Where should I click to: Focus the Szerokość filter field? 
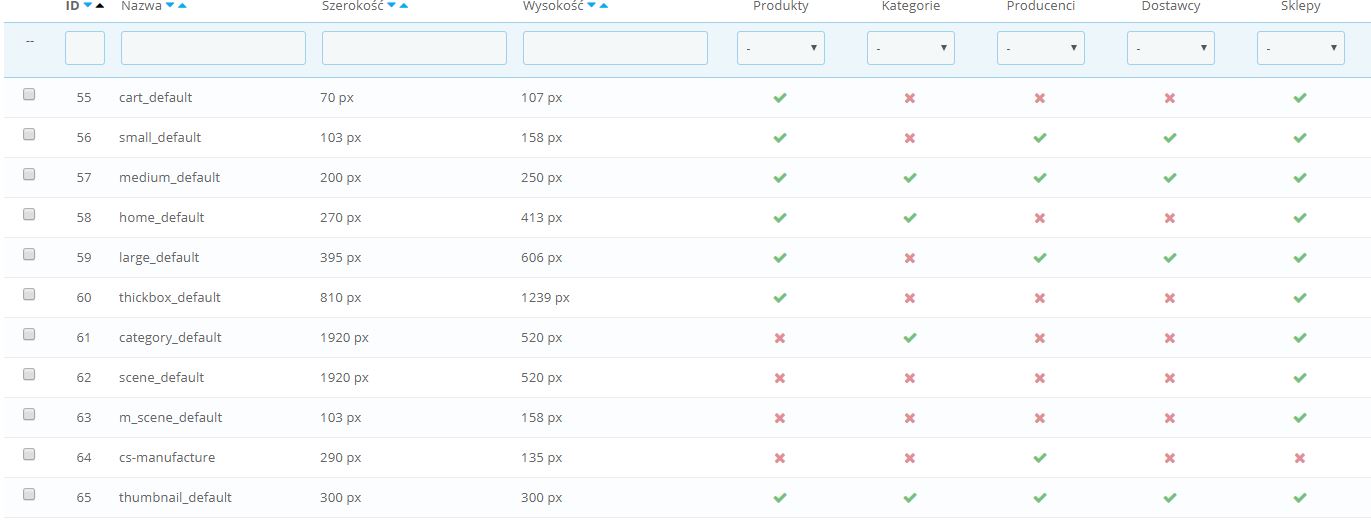[414, 48]
